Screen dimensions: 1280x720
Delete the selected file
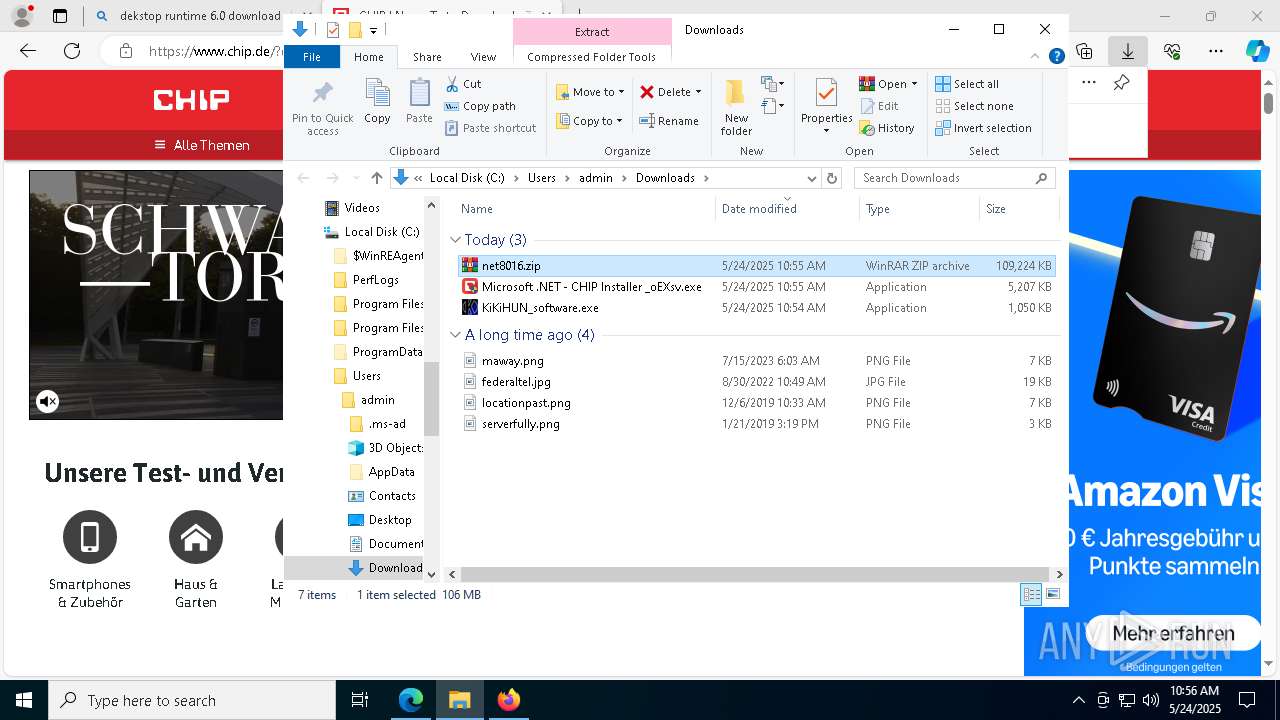pyautogui.click(x=665, y=92)
